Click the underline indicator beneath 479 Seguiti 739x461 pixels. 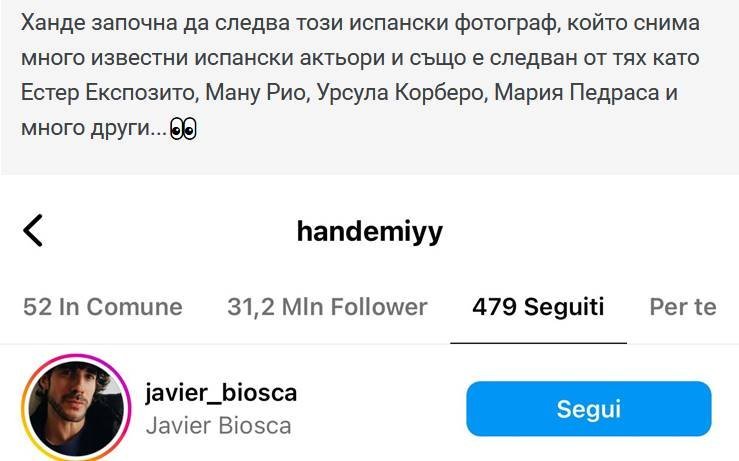point(538,343)
